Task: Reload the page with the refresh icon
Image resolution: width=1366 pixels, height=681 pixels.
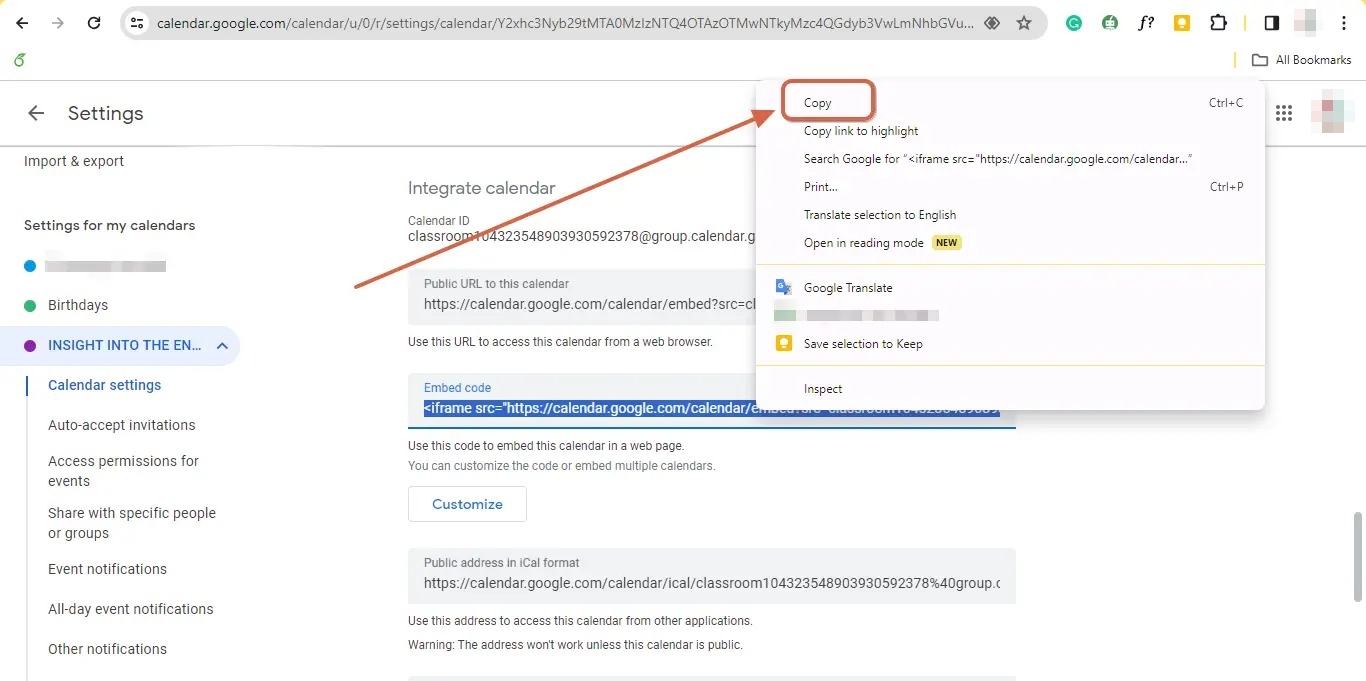Action: (x=94, y=23)
